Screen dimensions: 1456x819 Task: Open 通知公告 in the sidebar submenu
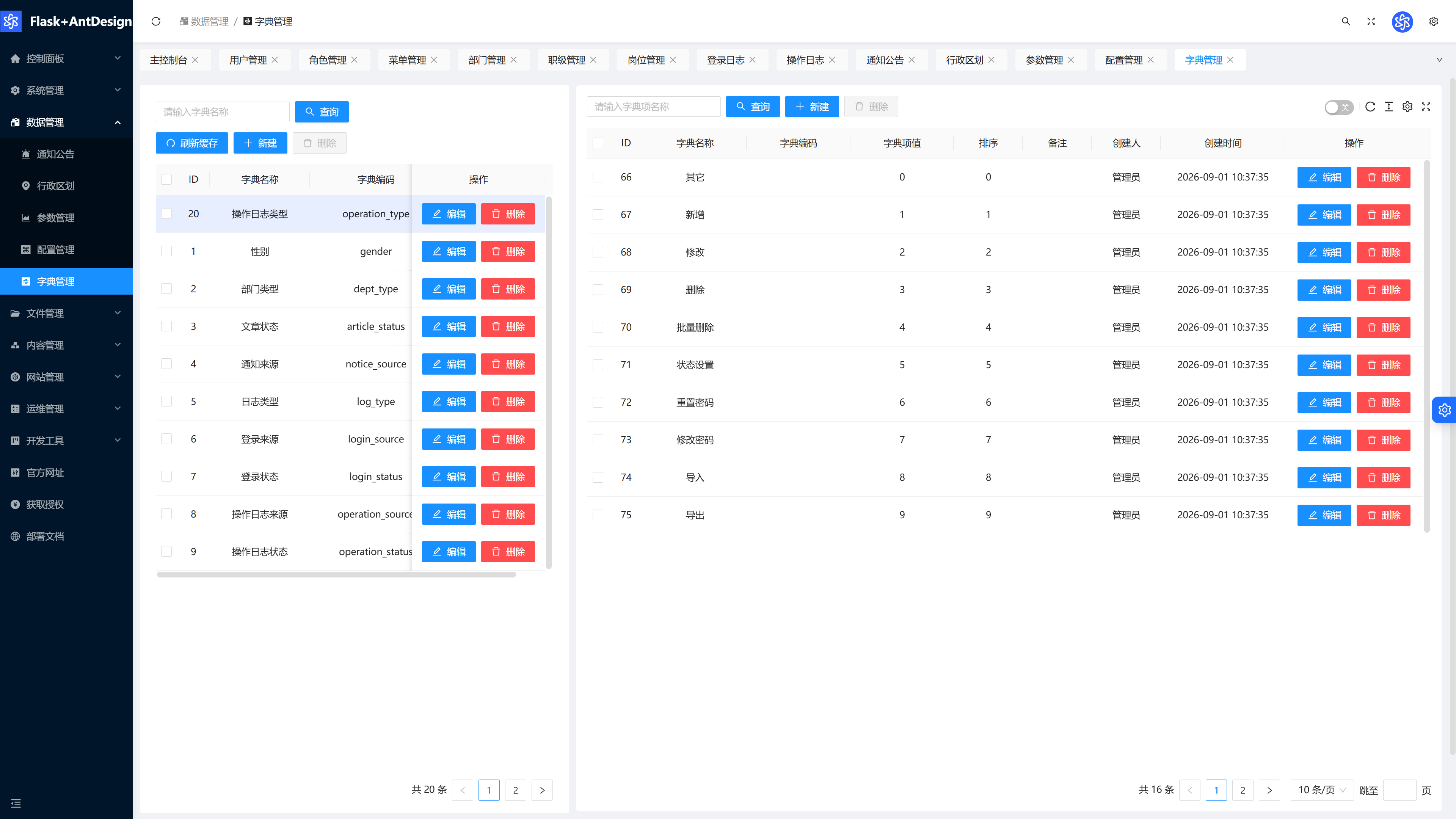tap(66, 154)
